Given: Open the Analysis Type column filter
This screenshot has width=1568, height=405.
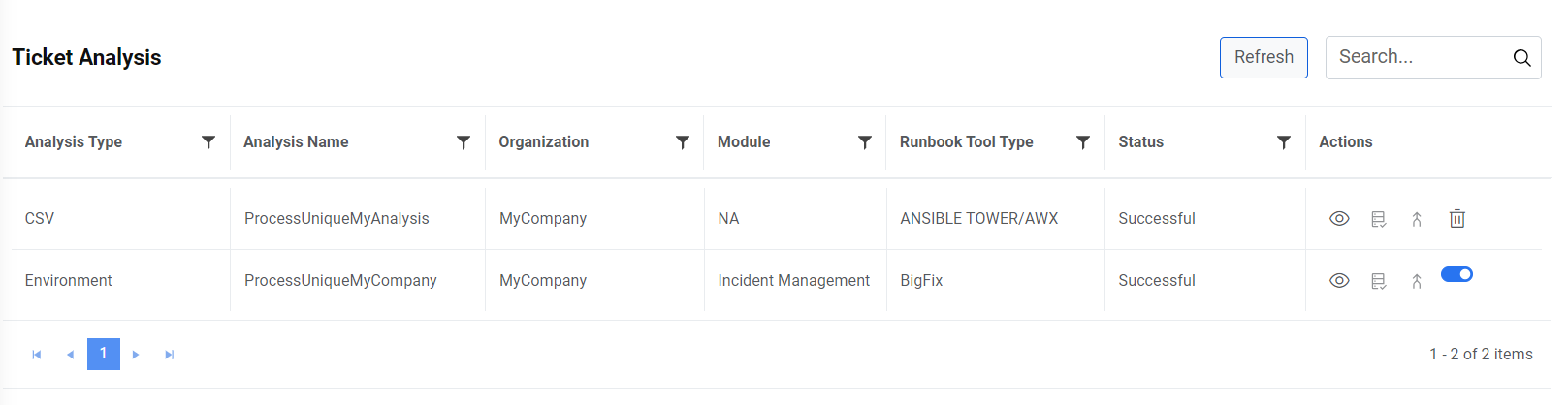Looking at the screenshot, I should [208, 142].
